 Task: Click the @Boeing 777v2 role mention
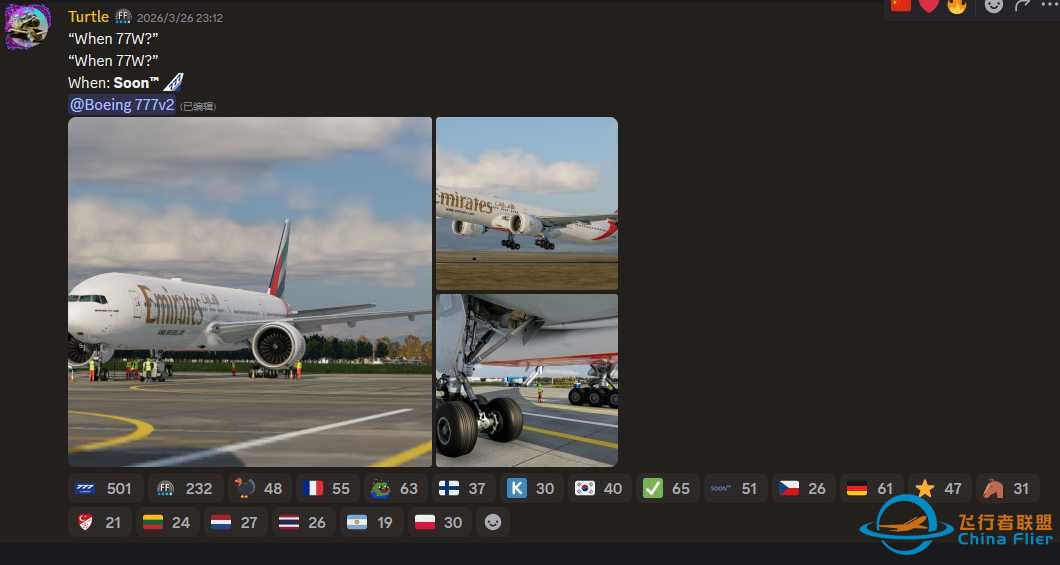122,104
